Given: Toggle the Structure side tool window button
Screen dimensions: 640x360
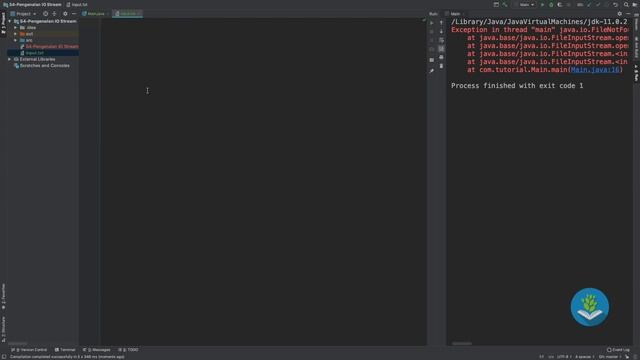Looking at the screenshot, I should tap(3, 329).
